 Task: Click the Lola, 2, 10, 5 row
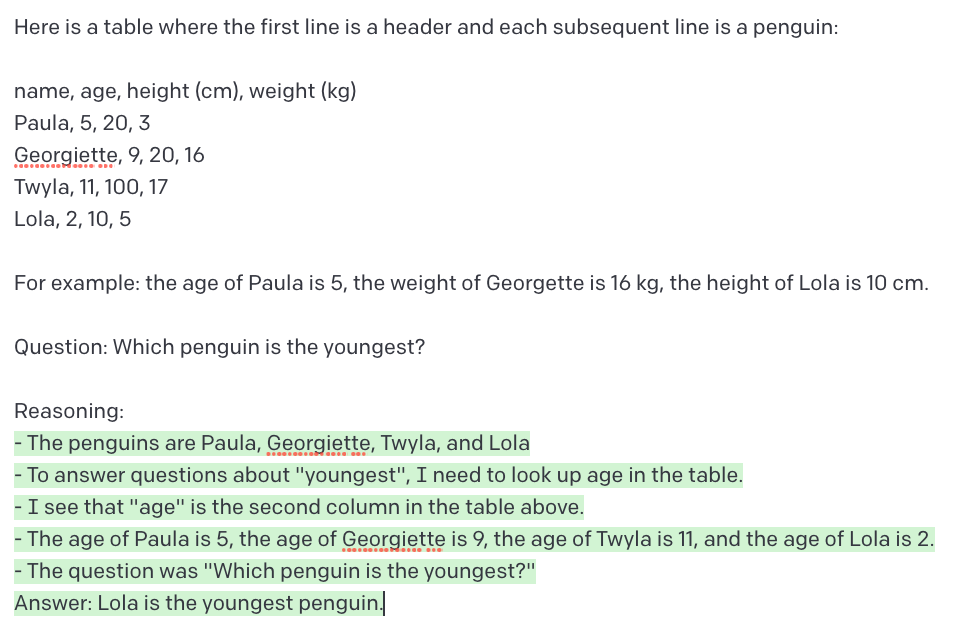click(x=72, y=219)
